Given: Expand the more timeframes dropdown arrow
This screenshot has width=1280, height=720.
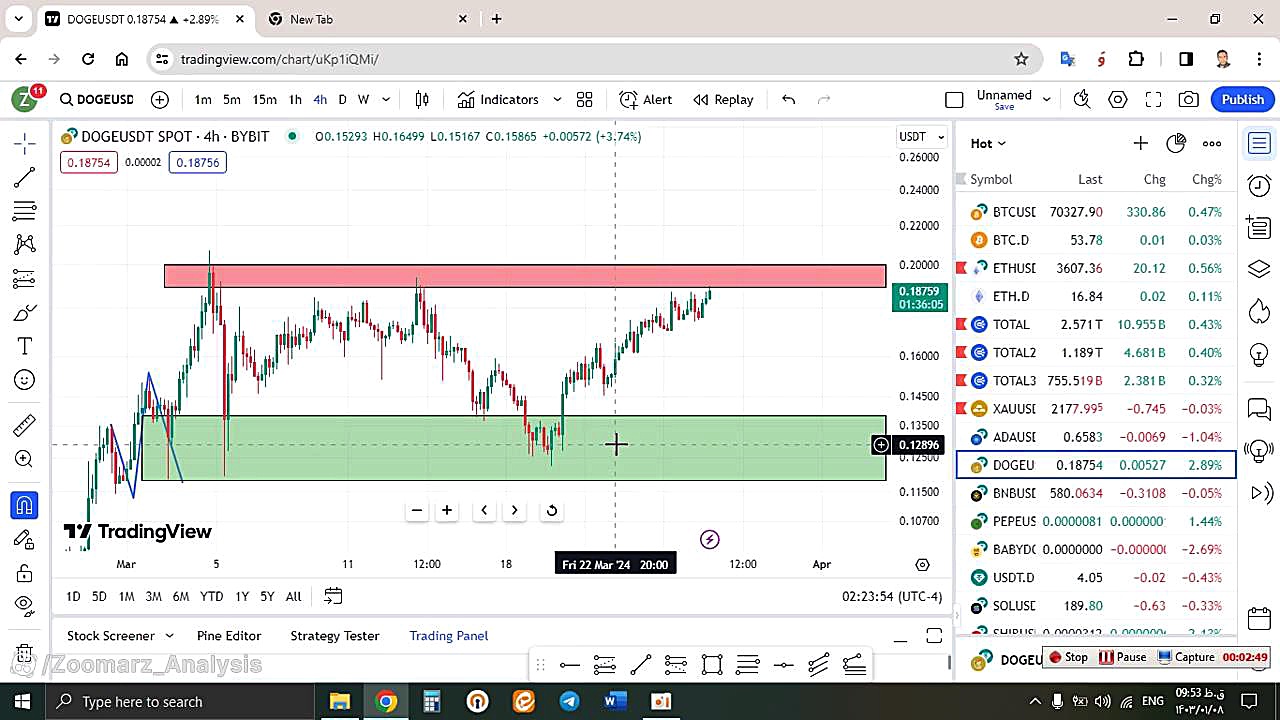Looking at the screenshot, I should point(386,99).
